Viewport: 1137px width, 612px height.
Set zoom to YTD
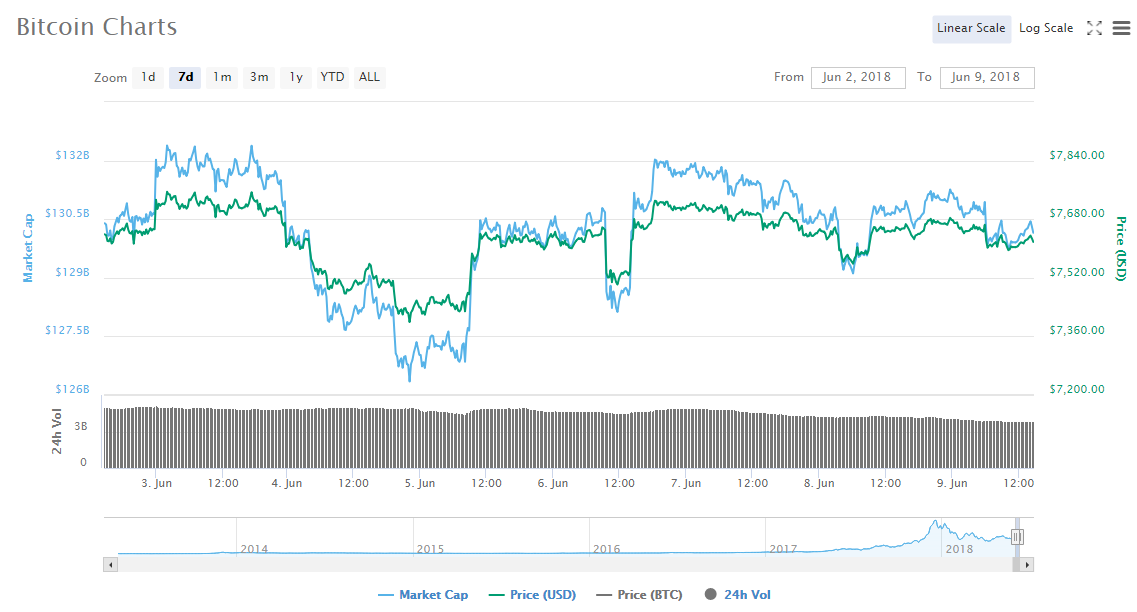point(332,77)
